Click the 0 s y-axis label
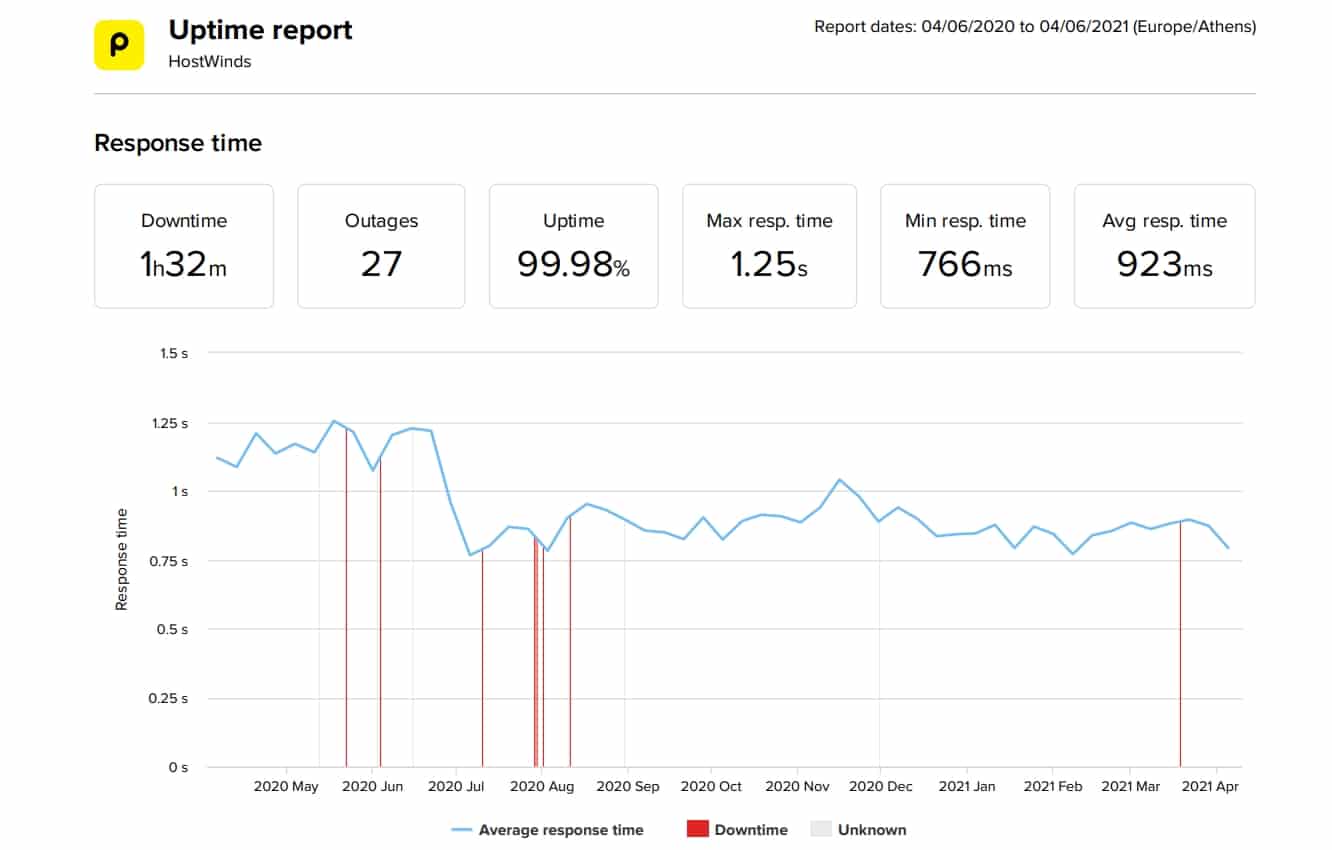This screenshot has width=1332, height=850. [x=178, y=767]
